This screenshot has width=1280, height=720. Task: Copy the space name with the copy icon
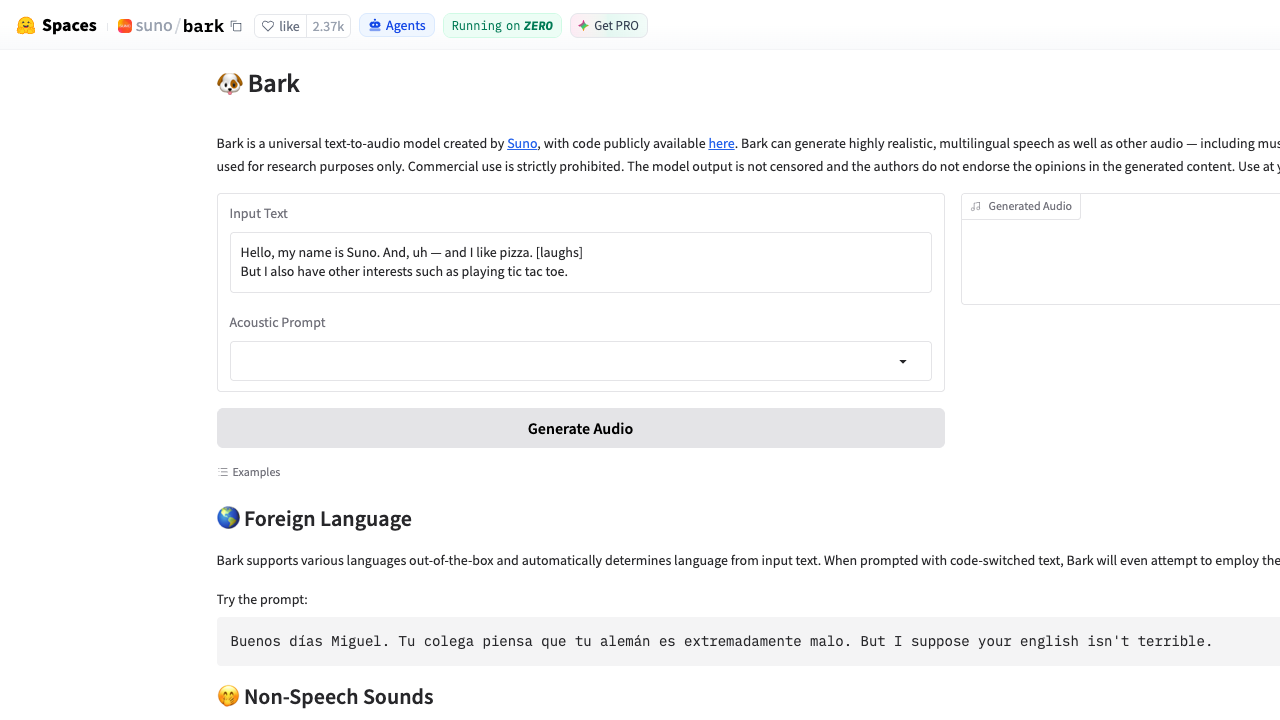click(x=236, y=26)
